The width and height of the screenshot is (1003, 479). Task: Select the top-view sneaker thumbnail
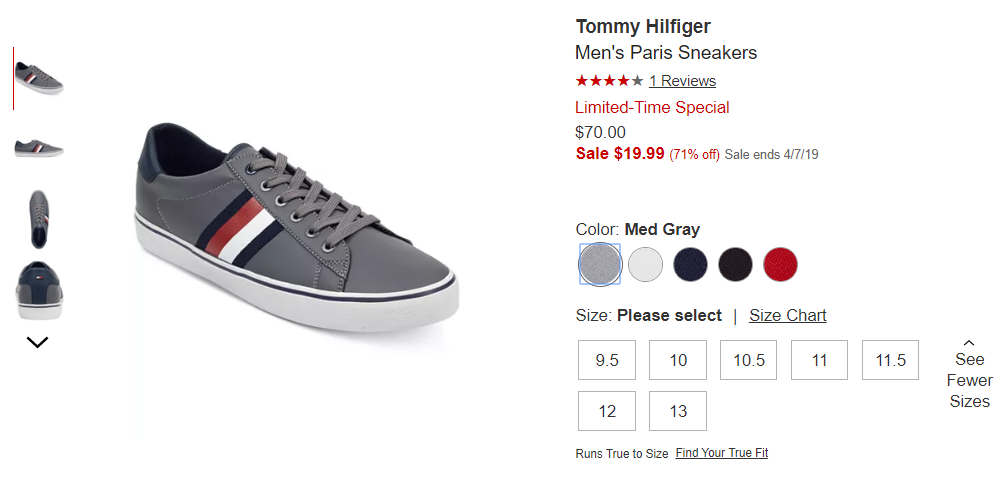(39, 219)
